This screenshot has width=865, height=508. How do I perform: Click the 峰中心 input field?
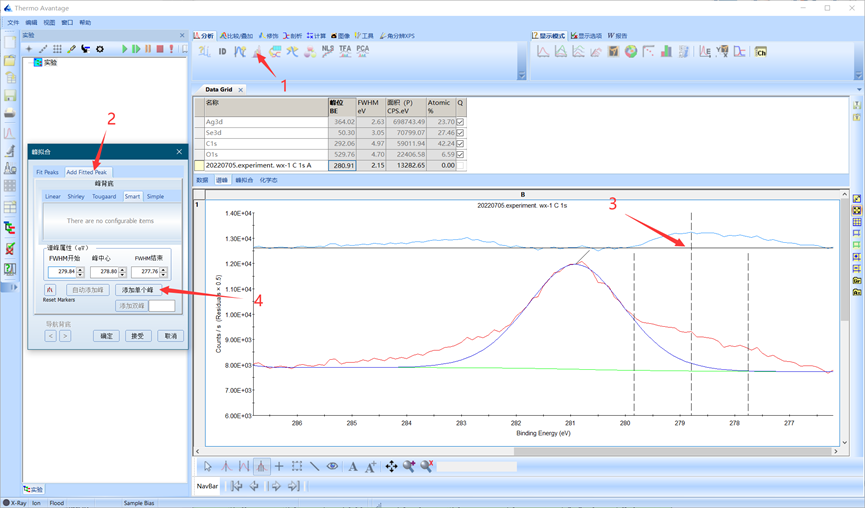click(x=103, y=272)
